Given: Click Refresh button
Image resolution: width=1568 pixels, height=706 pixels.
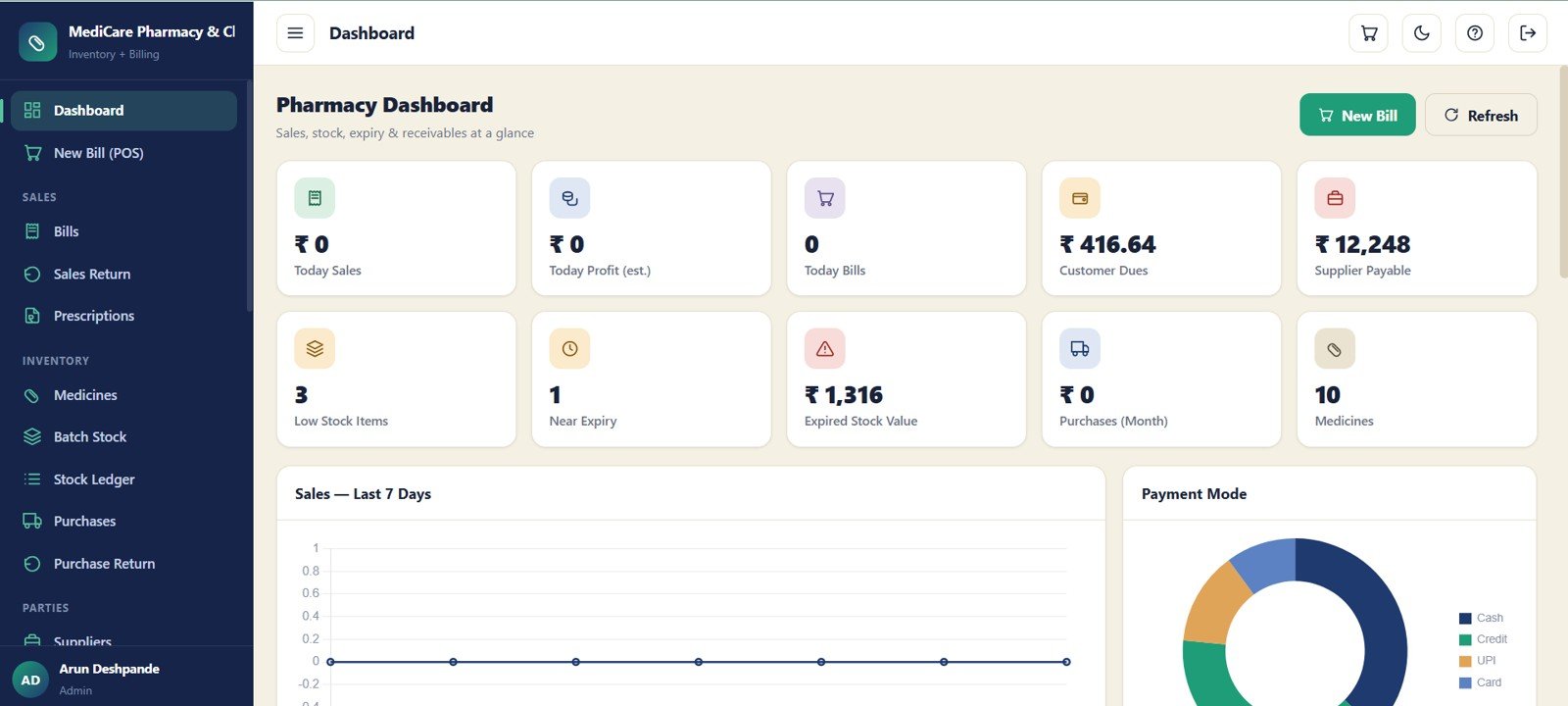Looking at the screenshot, I should coord(1481,115).
